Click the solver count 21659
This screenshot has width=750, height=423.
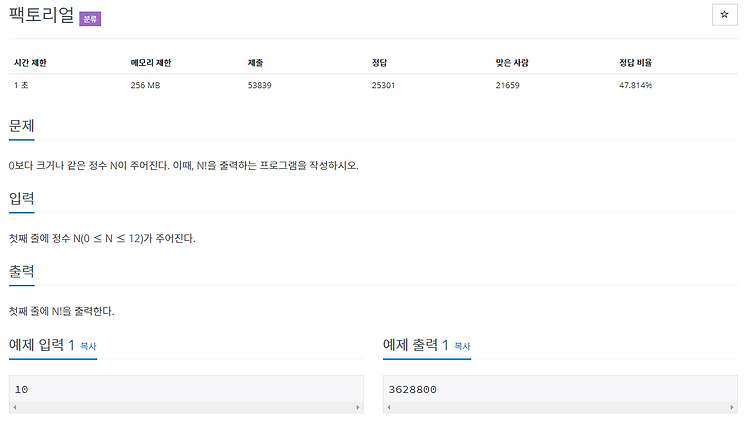pyautogui.click(x=507, y=85)
